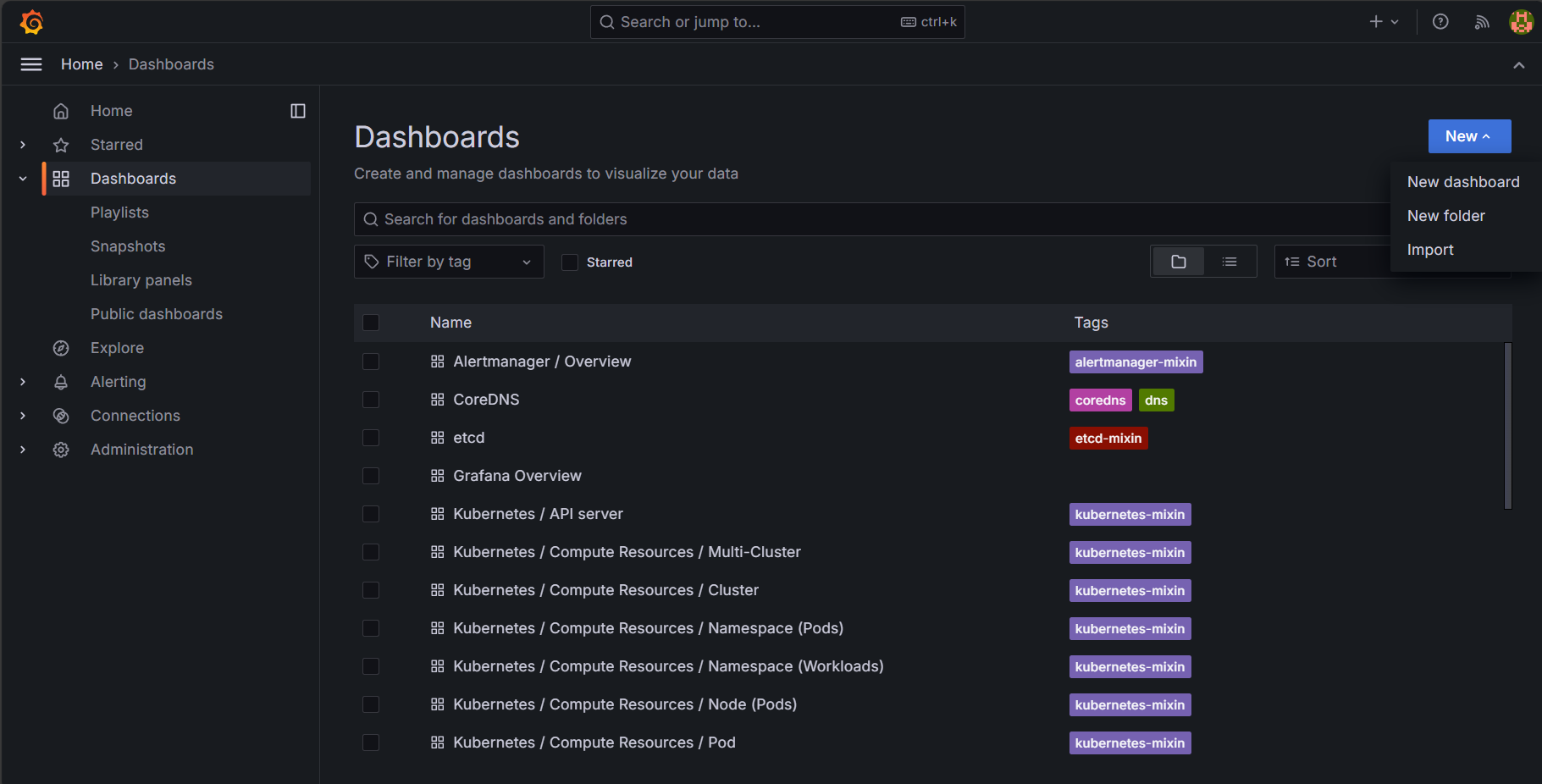Check the Kubernetes / API server row checkbox
Viewport: 1542px width, 784px height.
click(371, 514)
